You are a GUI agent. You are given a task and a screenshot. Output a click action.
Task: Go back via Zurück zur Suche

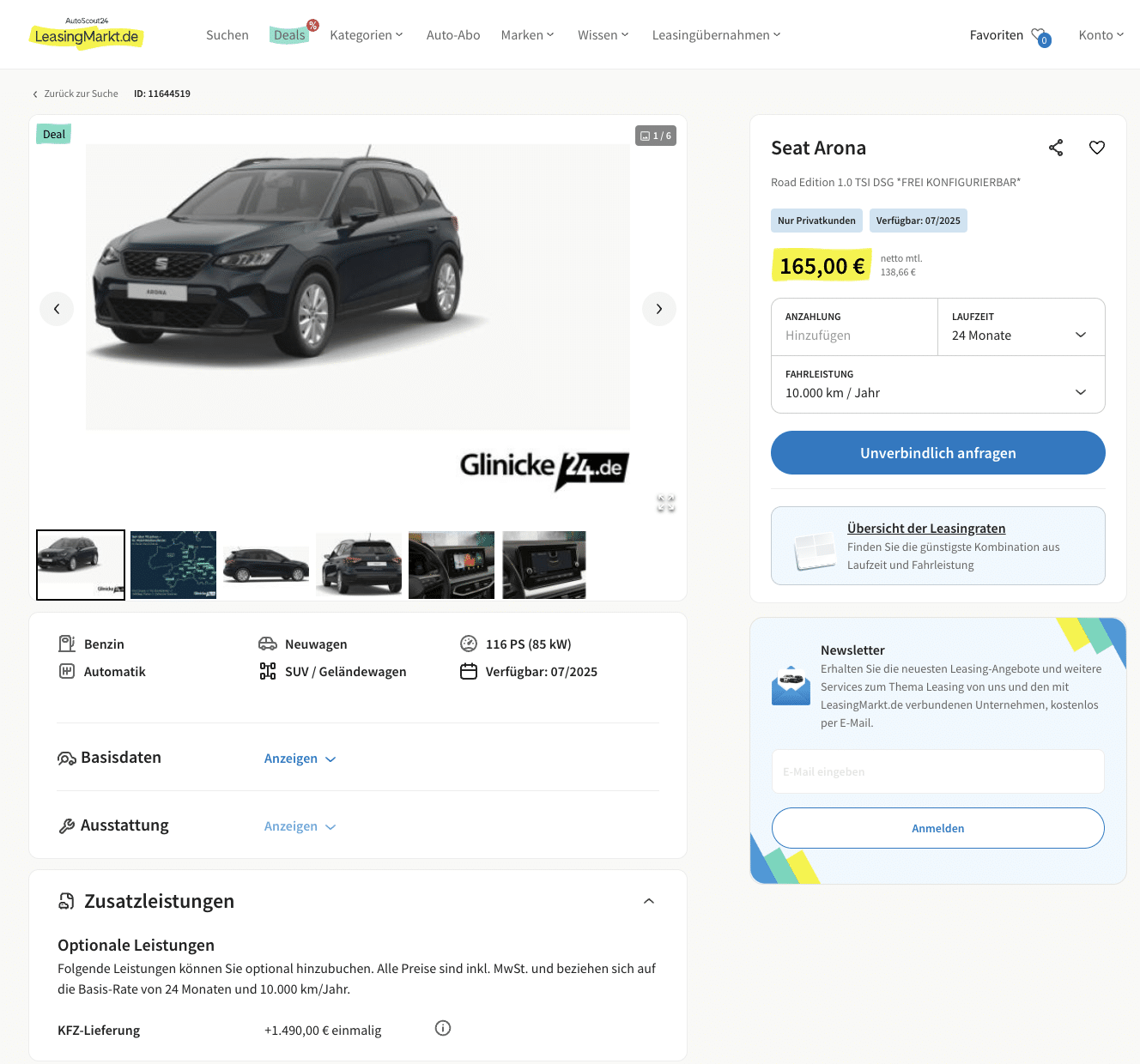click(x=76, y=94)
